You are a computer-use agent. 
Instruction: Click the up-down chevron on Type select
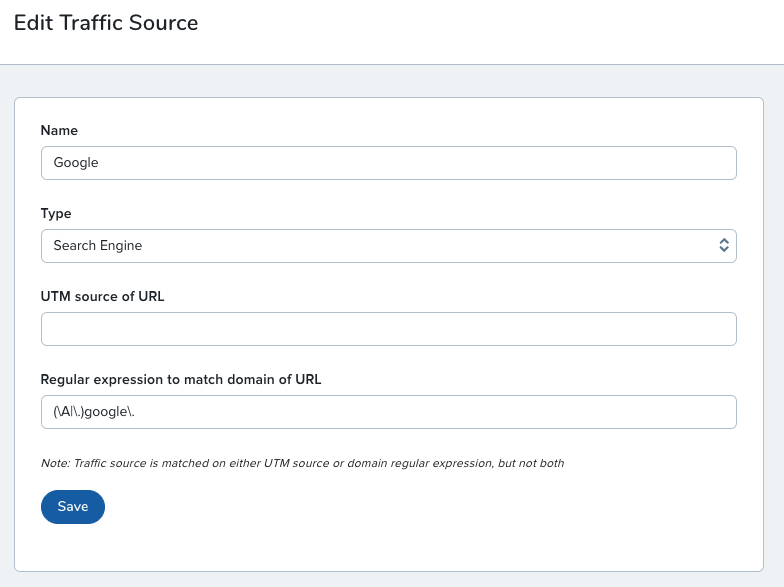pyautogui.click(x=724, y=246)
